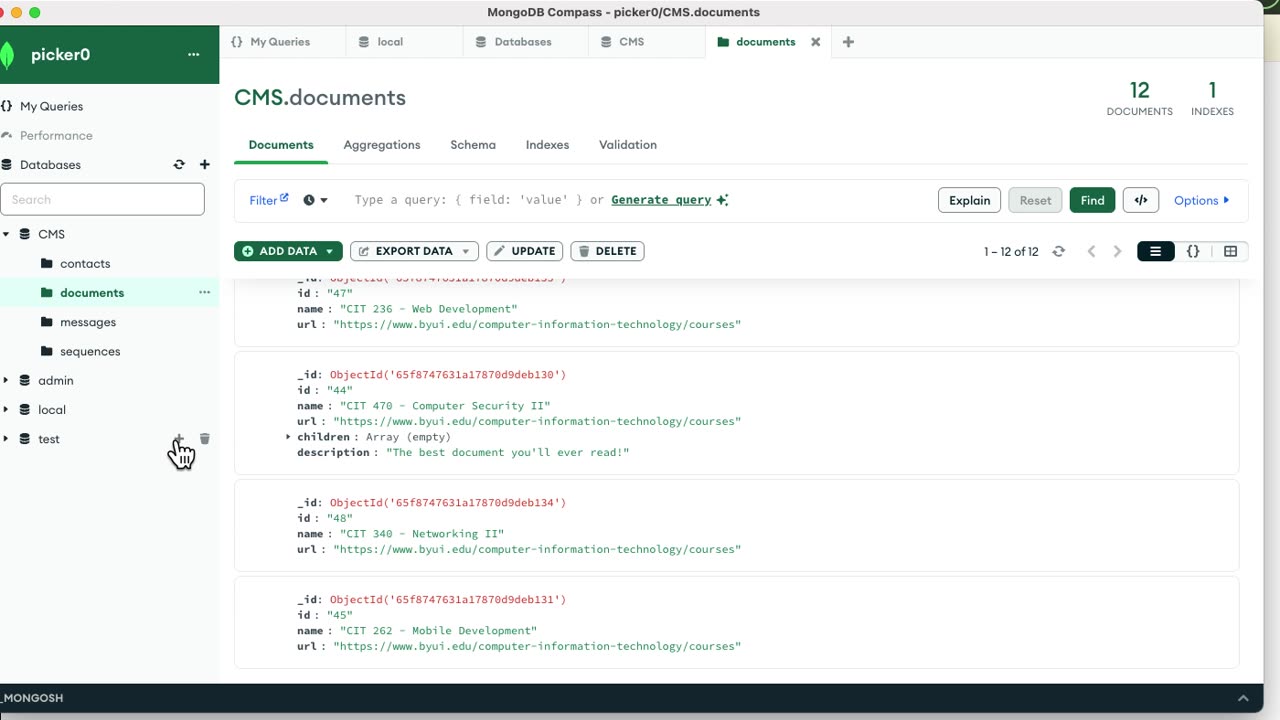Open the picker0 connection options menu

(x=194, y=55)
